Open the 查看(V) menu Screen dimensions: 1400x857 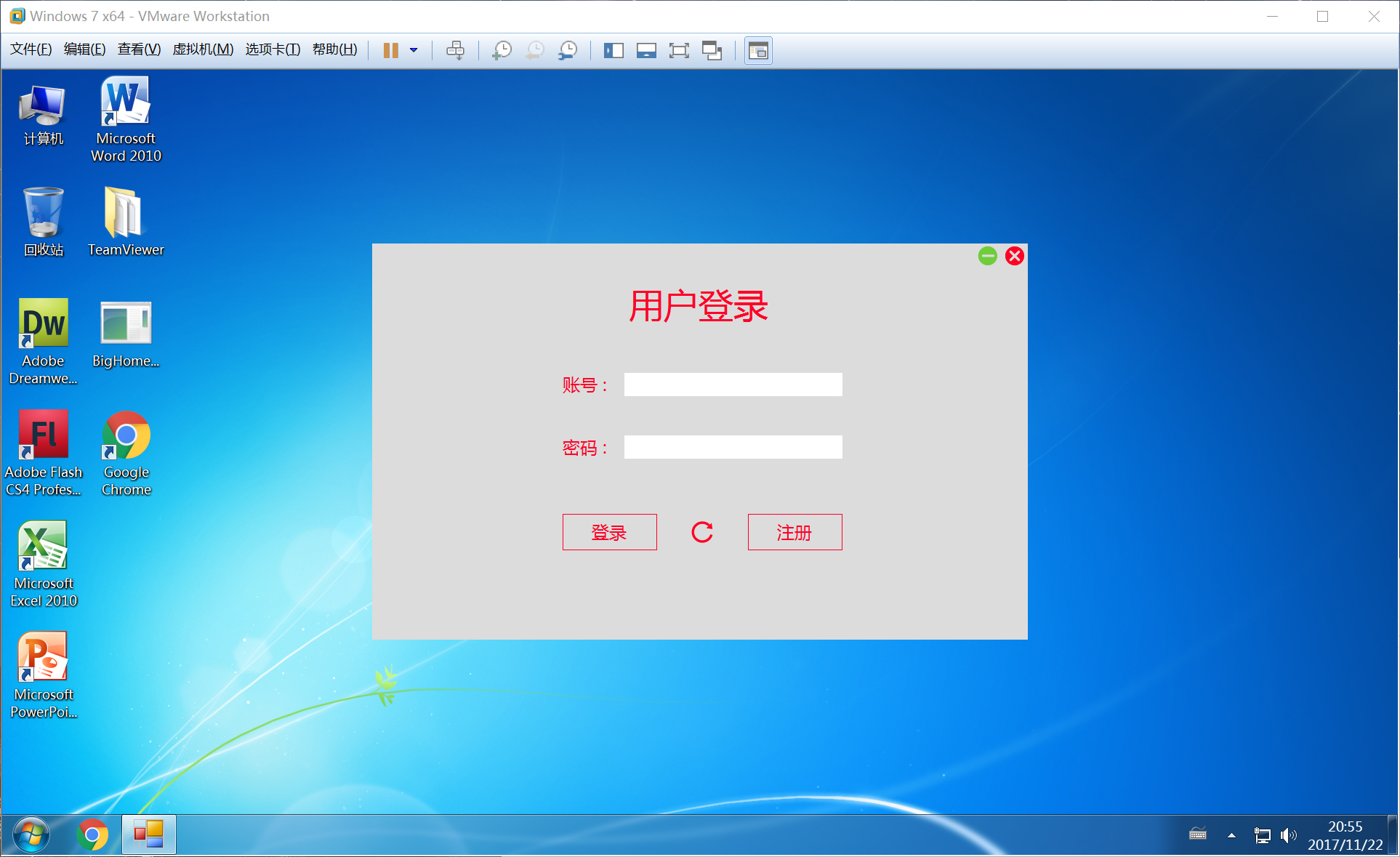point(139,49)
